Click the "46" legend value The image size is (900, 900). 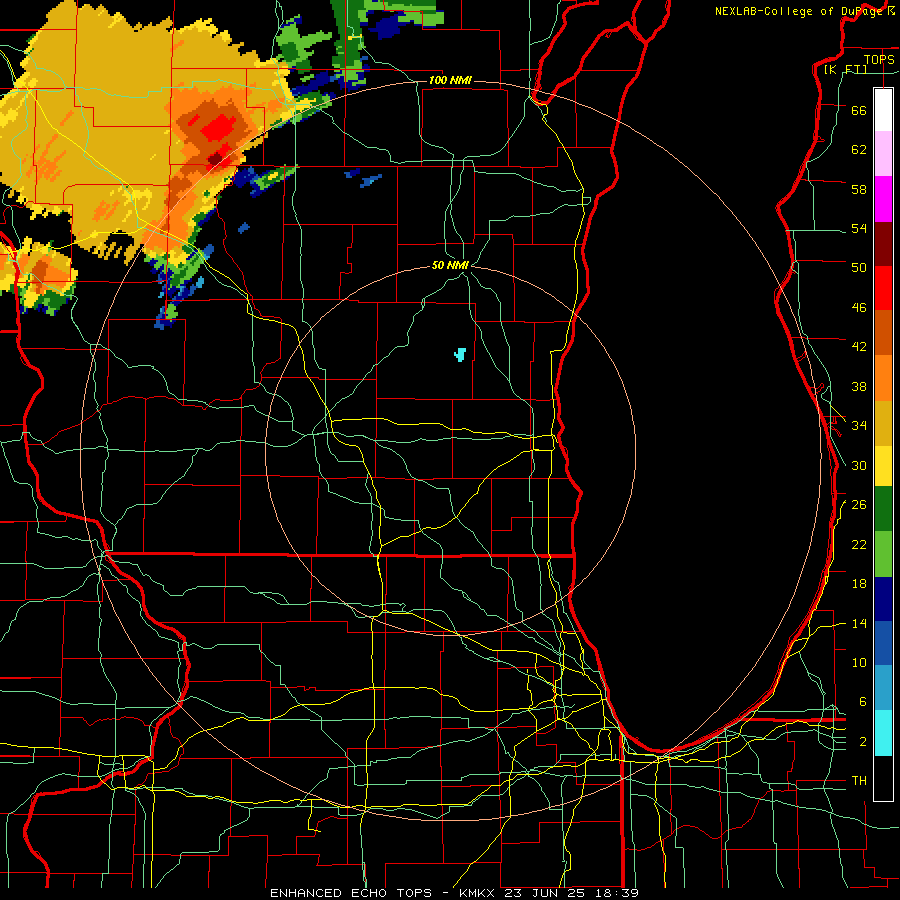click(859, 308)
